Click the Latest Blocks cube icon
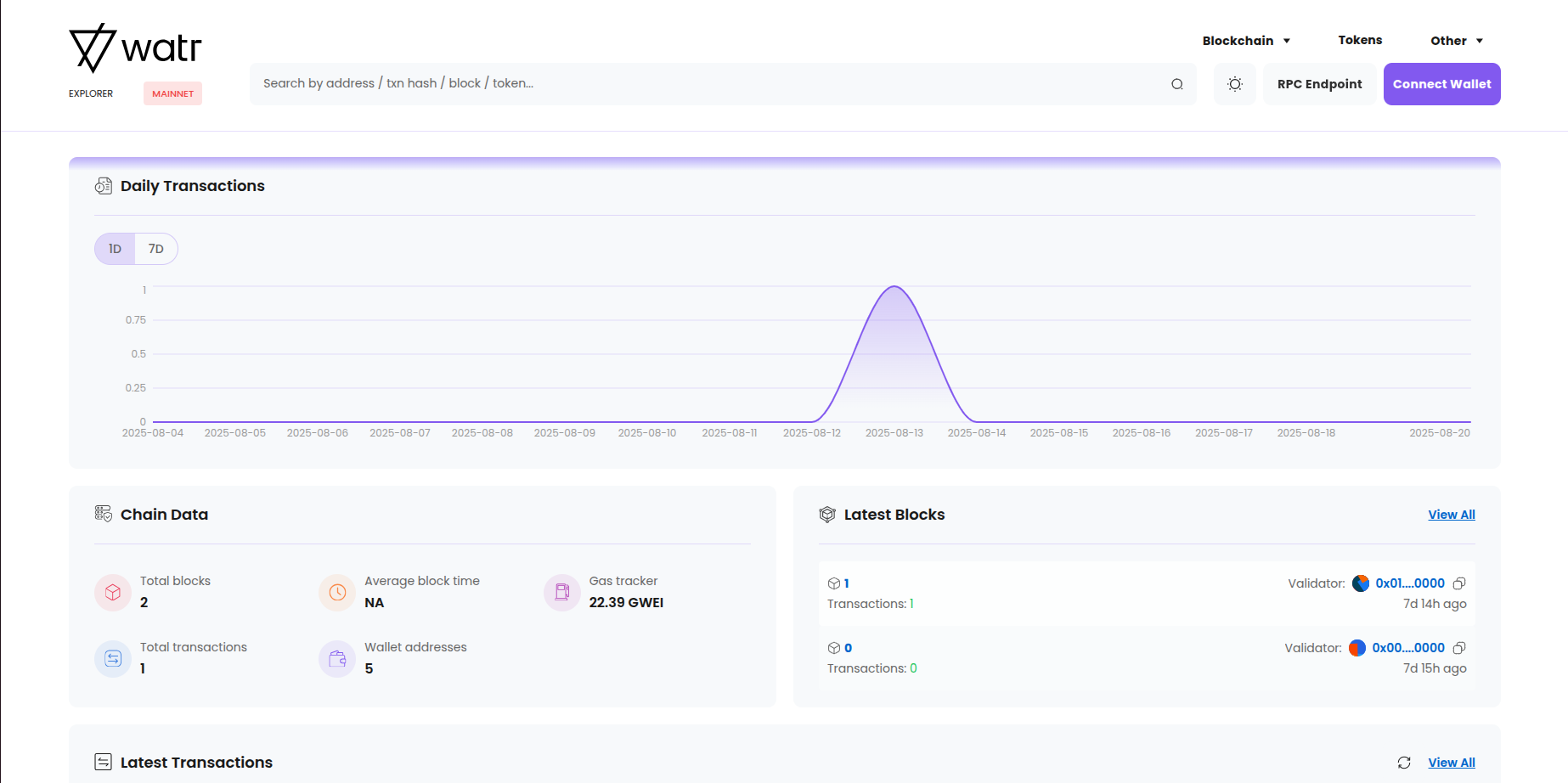Screen dimensions: 1568x783 point(827,514)
